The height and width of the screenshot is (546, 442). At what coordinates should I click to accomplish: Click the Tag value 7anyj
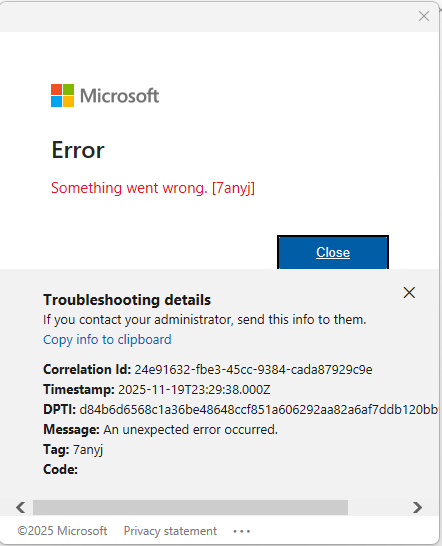coord(88,450)
